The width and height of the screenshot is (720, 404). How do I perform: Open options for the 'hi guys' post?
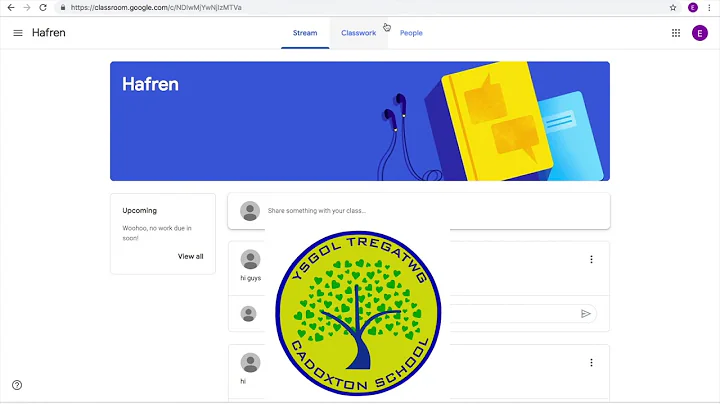[x=591, y=259]
